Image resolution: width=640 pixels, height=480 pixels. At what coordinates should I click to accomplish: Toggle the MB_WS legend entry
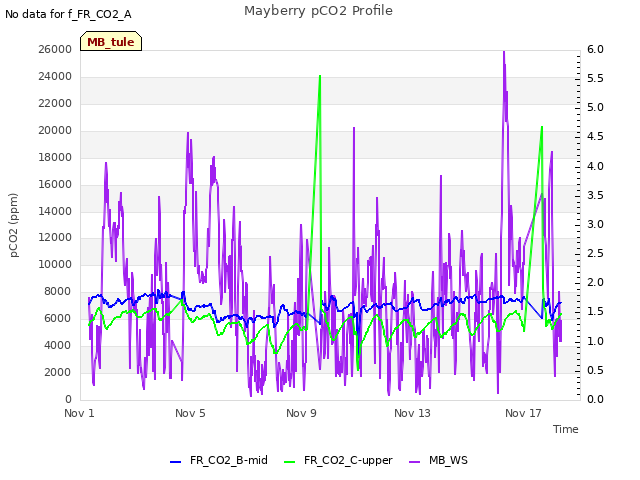pyautogui.click(x=438, y=460)
